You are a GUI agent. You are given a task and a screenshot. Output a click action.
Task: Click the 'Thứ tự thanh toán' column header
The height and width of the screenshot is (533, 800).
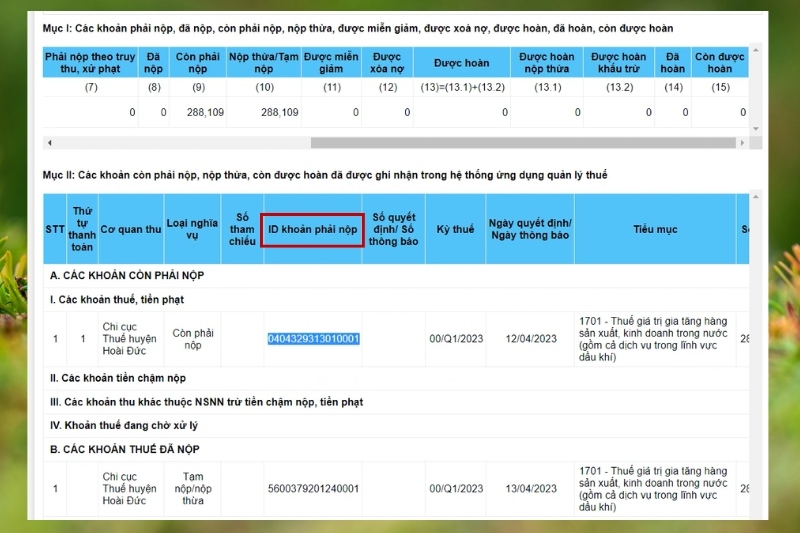coord(82,229)
